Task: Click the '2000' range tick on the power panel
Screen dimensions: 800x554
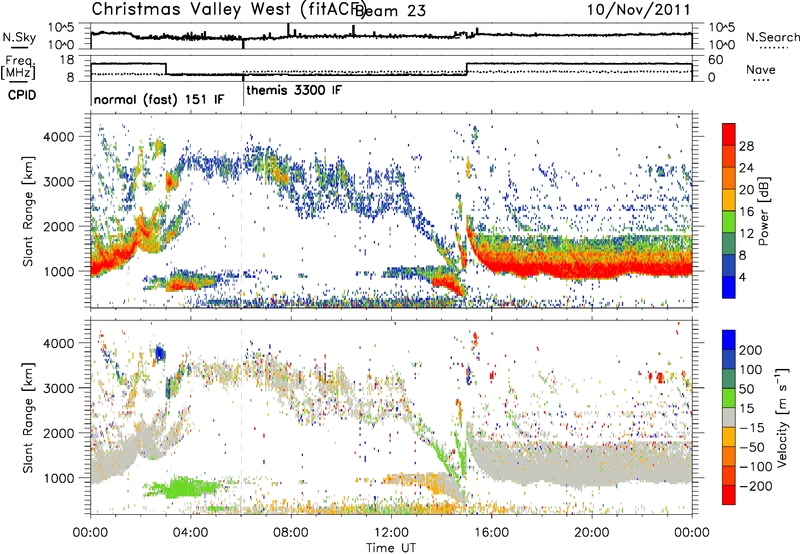Action: pos(59,226)
